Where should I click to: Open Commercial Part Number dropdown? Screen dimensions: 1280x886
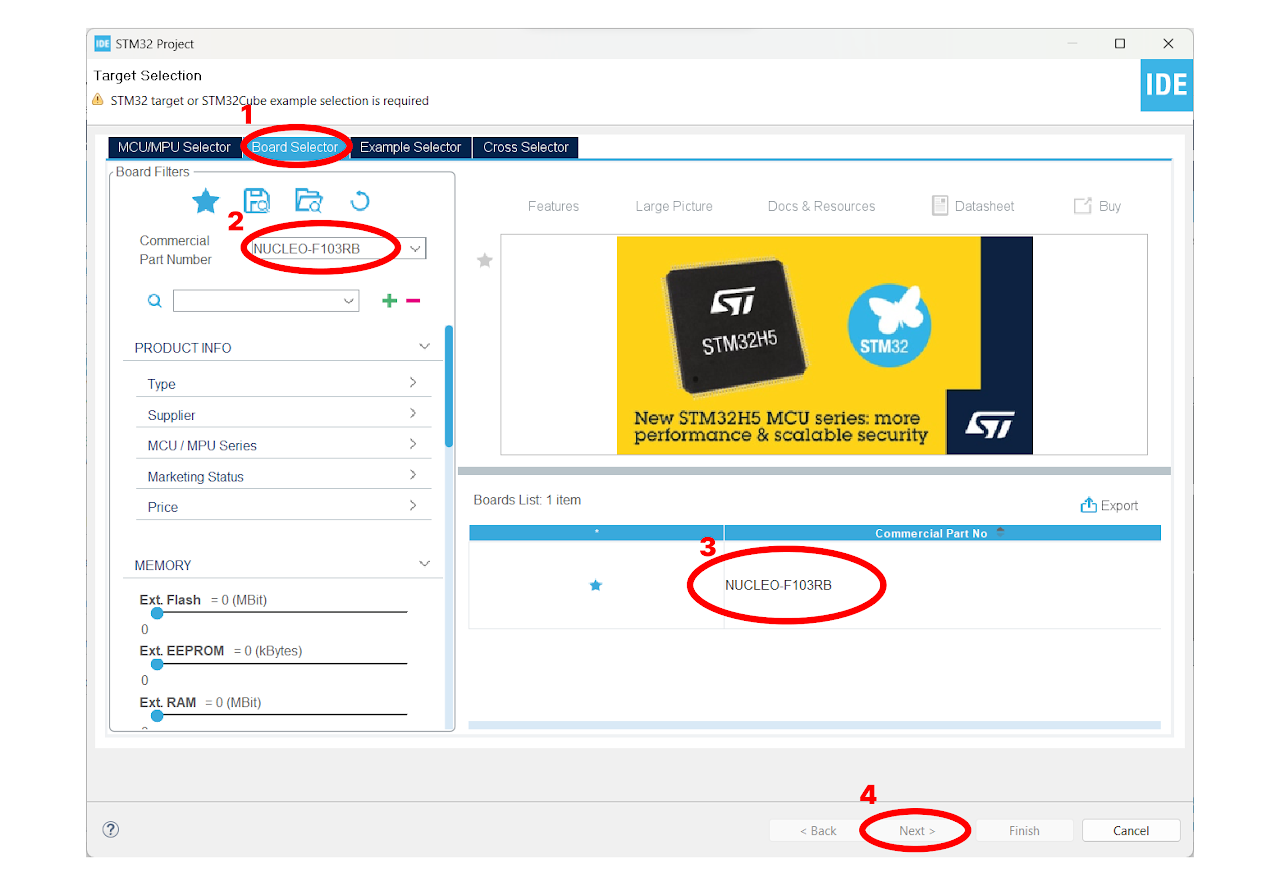pos(416,248)
